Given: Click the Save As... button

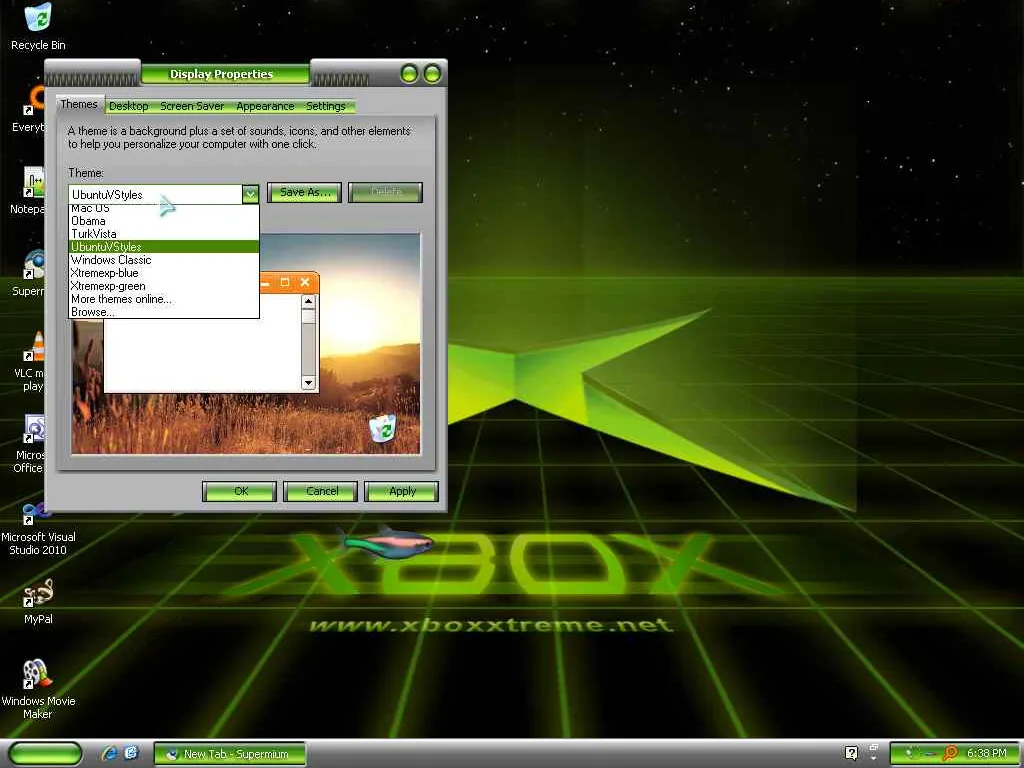Looking at the screenshot, I should tap(304, 192).
